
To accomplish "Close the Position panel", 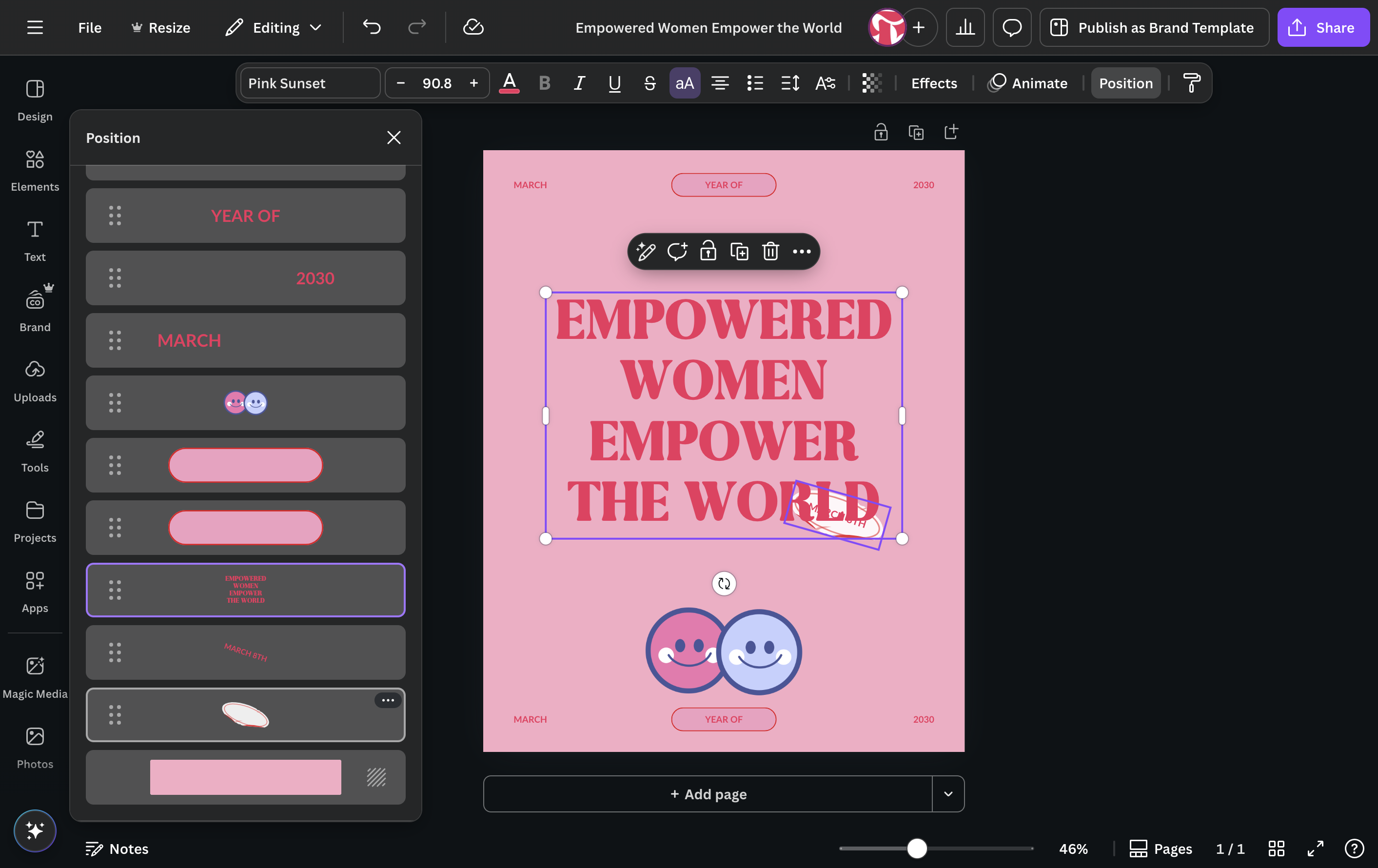I will pyautogui.click(x=394, y=138).
